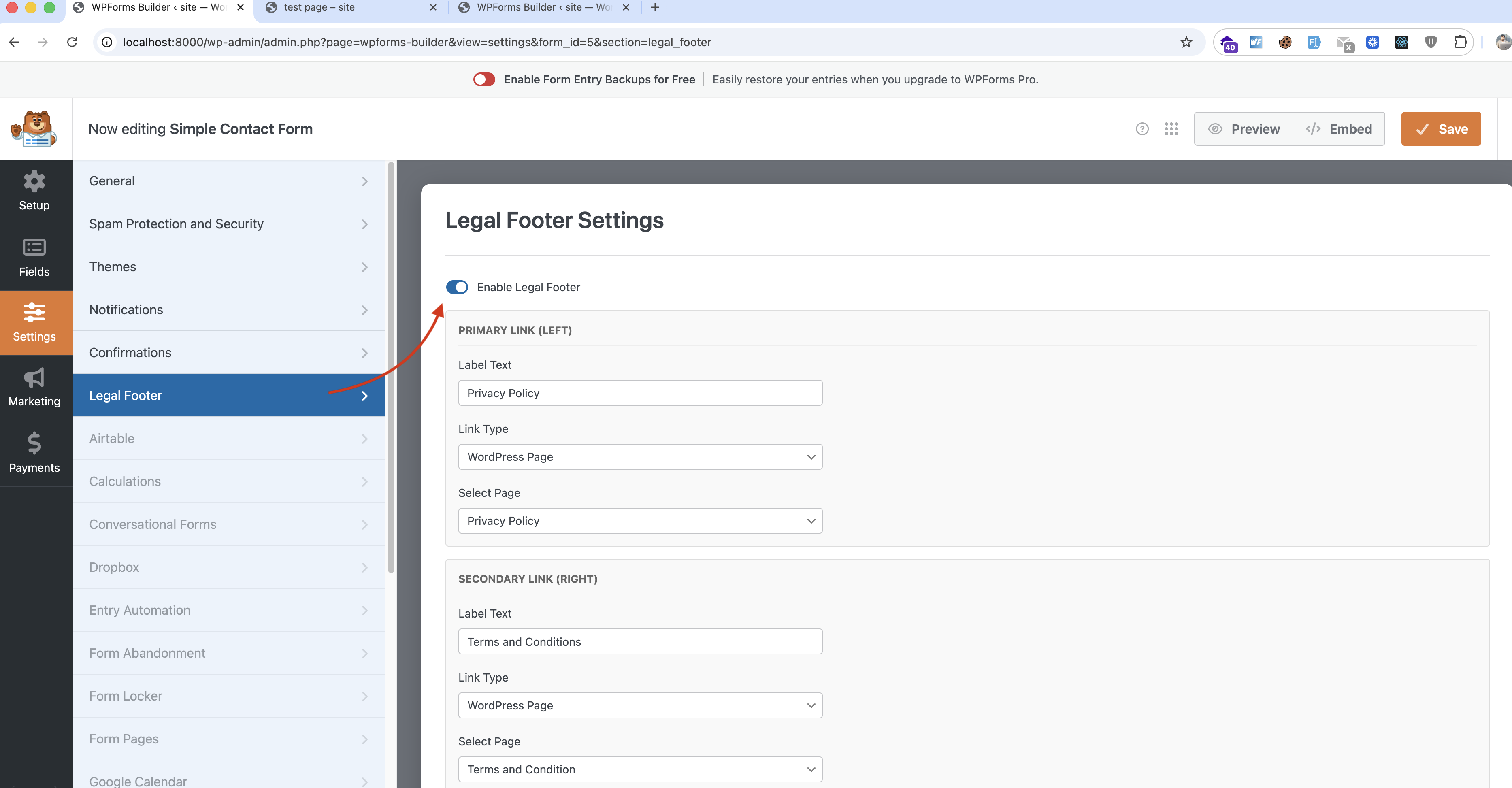1512x788 pixels.
Task: Expand the Confirmations settings section
Action: [228, 352]
